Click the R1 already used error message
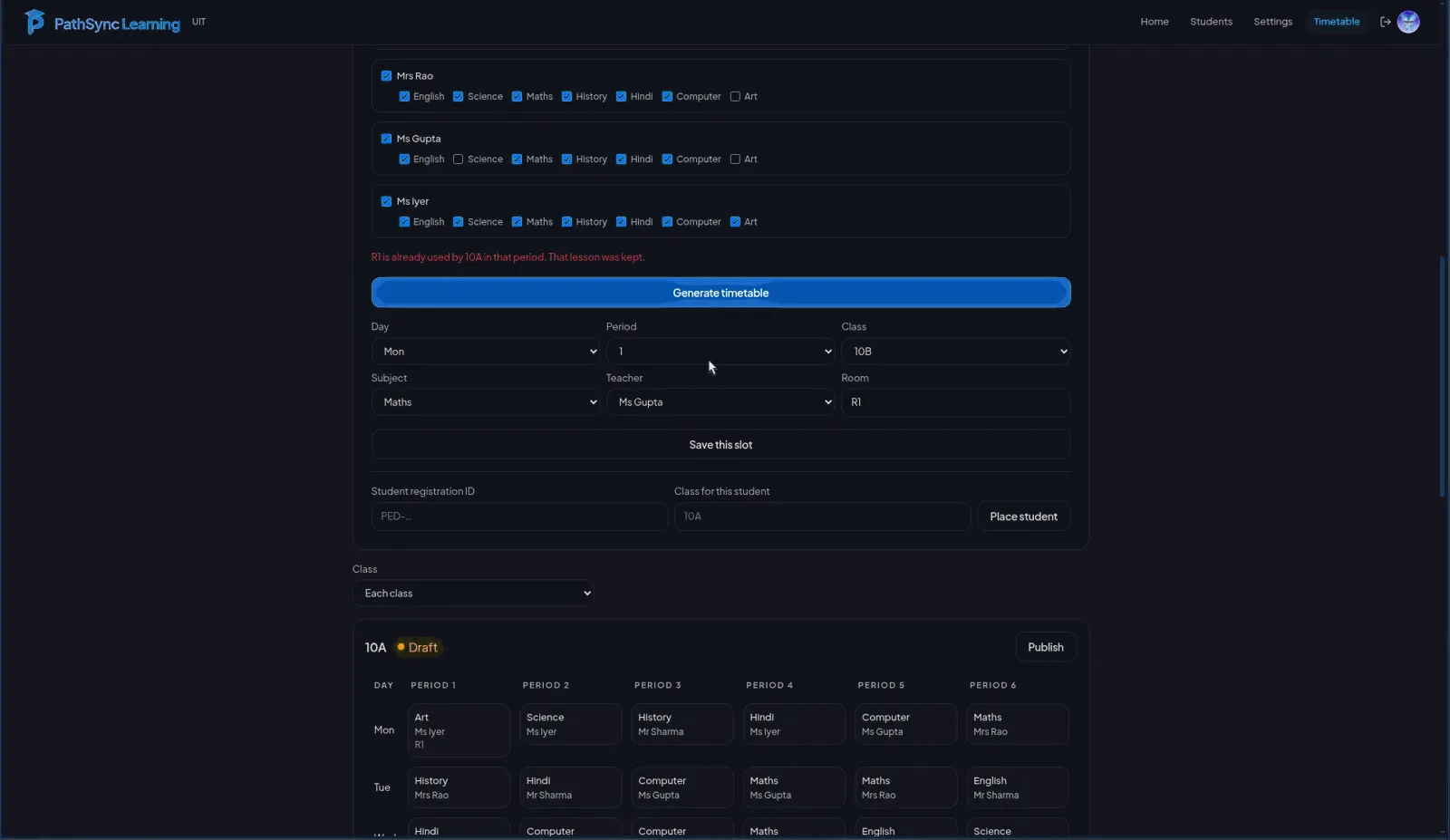1450x840 pixels. point(507,257)
